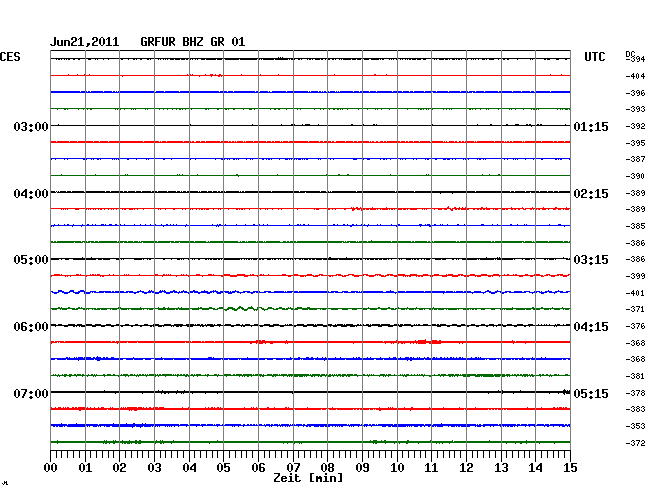
Task: Click the 06:00 local time label
Action: tap(31, 327)
